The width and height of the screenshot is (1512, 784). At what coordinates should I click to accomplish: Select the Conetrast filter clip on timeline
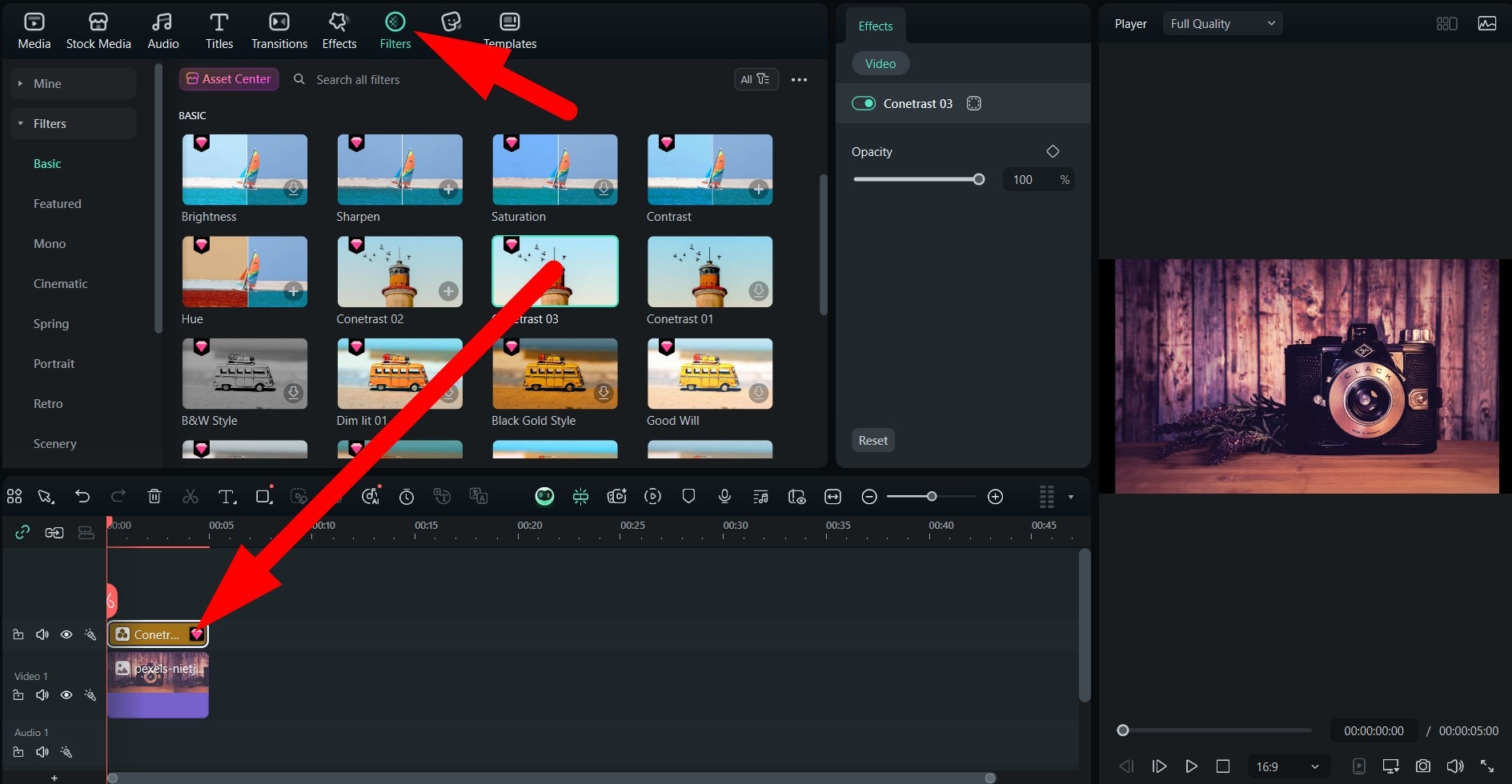pyautogui.click(x=158, y=634)
